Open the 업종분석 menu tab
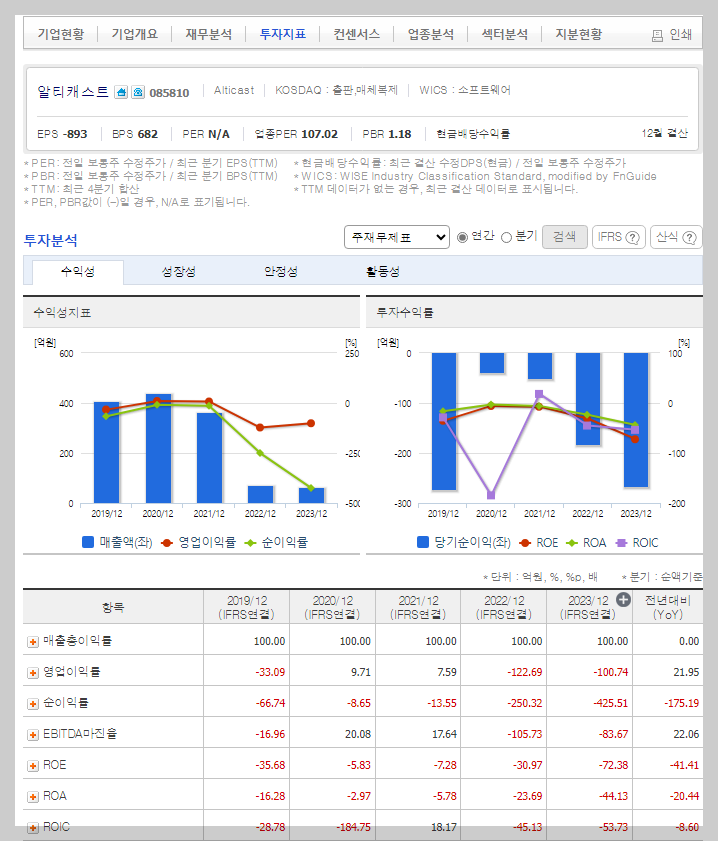 431,34
